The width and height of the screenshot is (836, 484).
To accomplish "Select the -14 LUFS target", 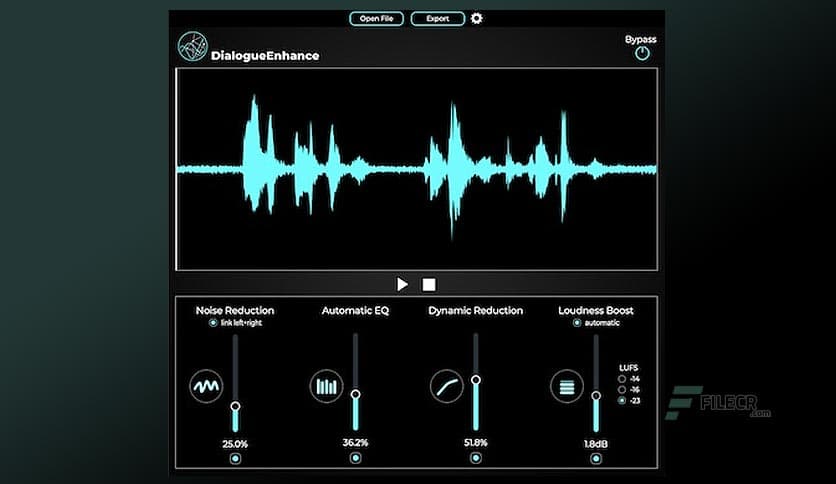I will [x=622, y=379].
